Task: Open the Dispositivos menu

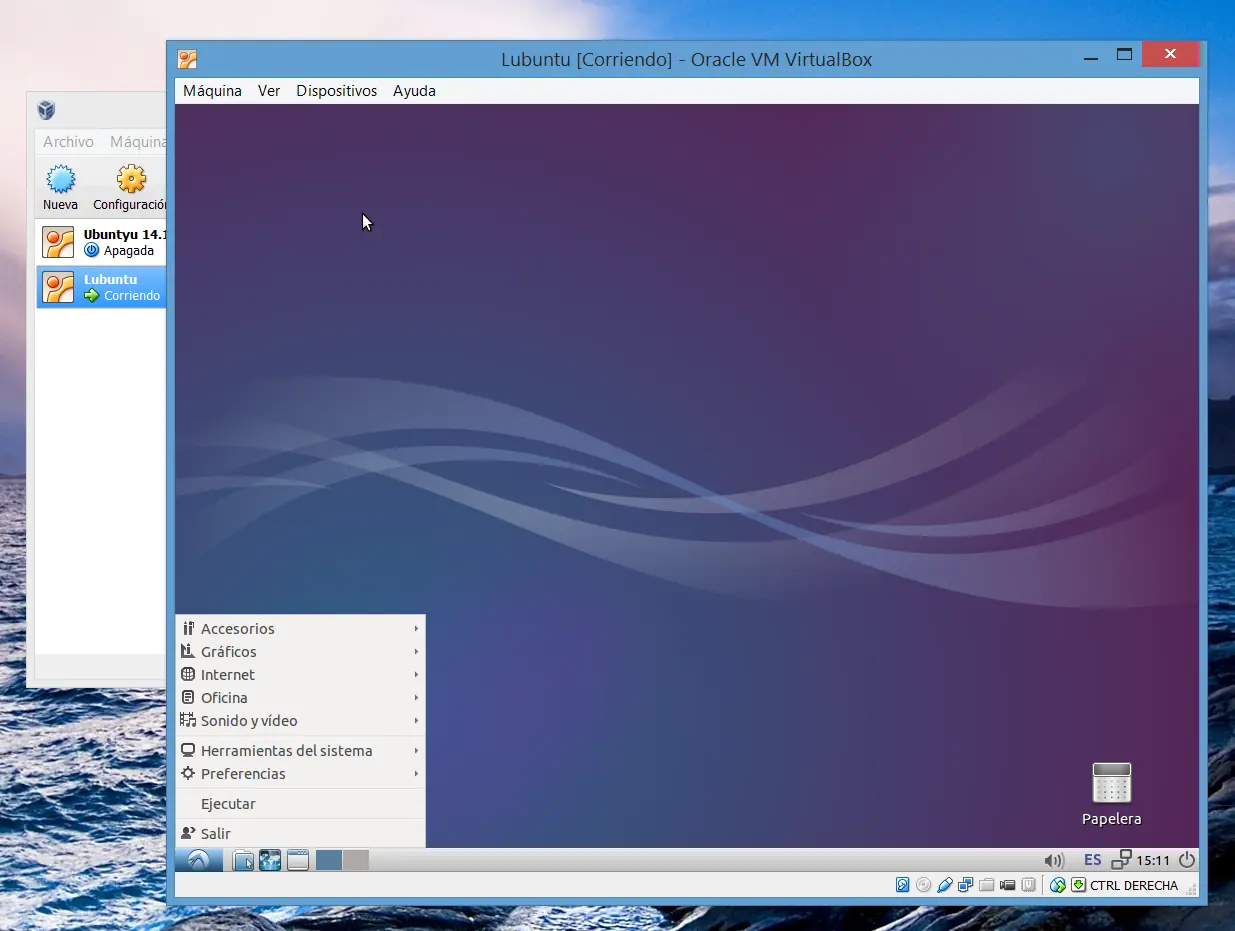Action: (336, 90)
